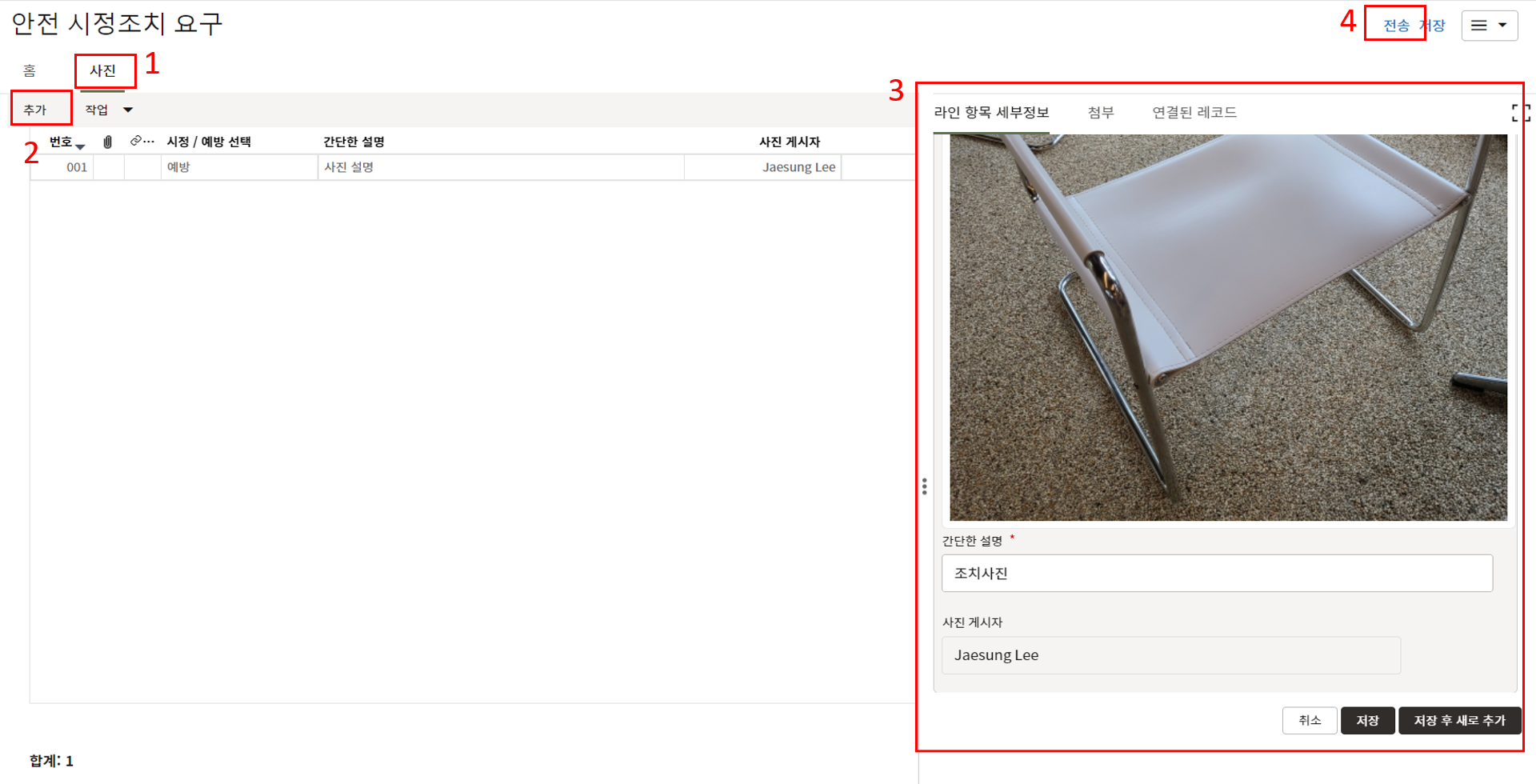1536x784 pixels.
Task: Select row 001 in the photo list
Action: (x=77, y=167)
